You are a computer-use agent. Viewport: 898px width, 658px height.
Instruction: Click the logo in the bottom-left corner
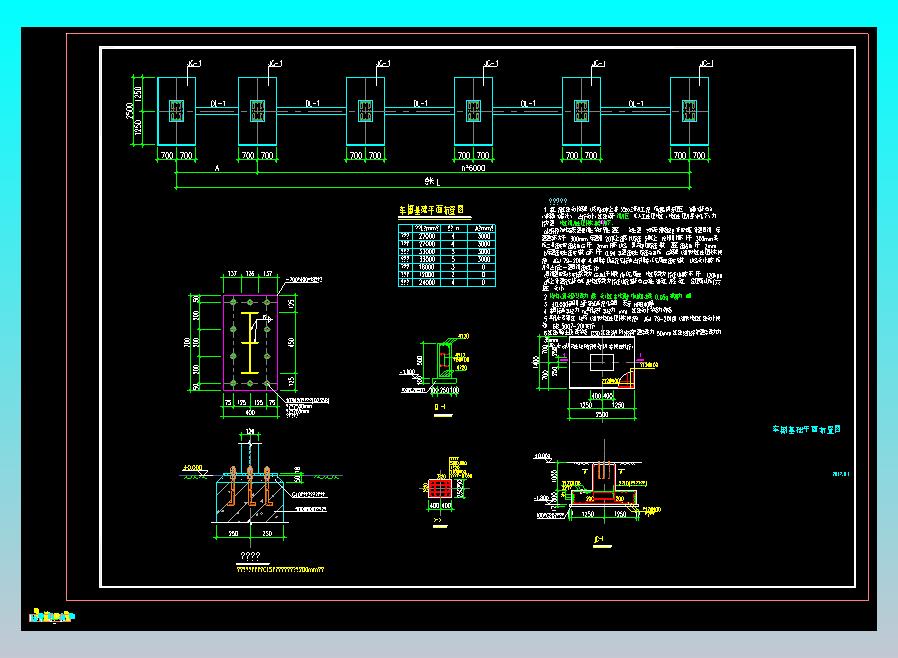(x=52, y=616)
